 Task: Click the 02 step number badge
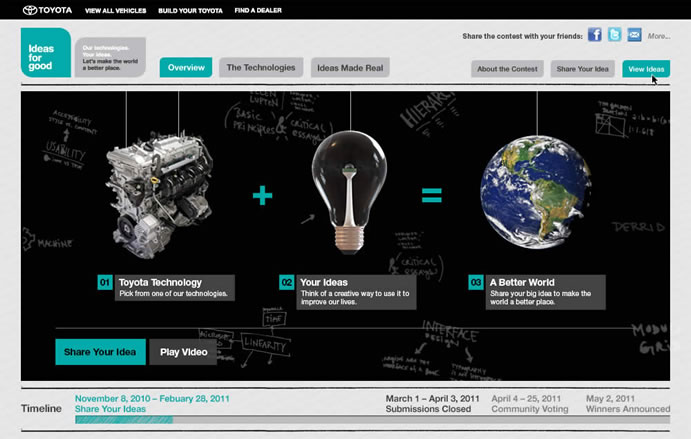(286, 283)
